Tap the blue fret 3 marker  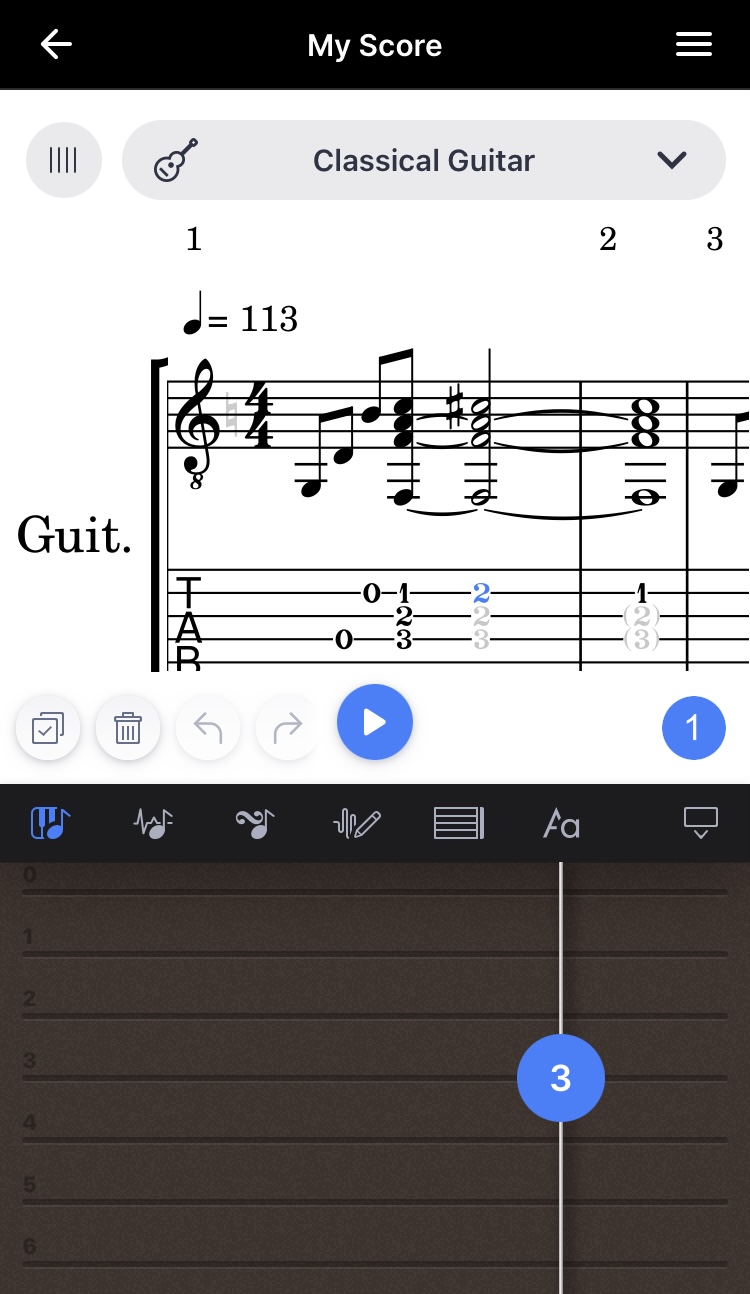pos(561,1078)
